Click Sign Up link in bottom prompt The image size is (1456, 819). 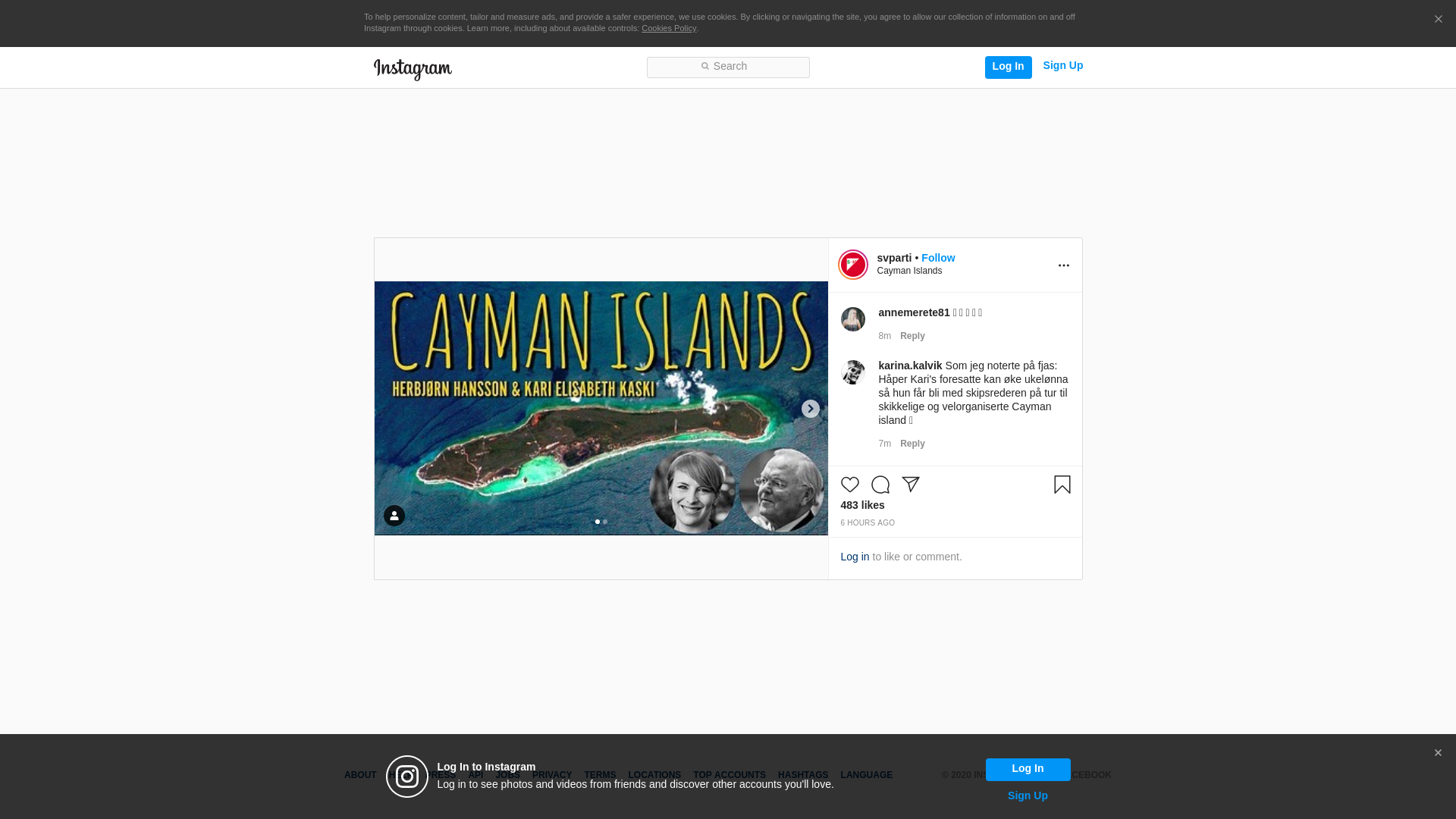(x=1028, y=795)
